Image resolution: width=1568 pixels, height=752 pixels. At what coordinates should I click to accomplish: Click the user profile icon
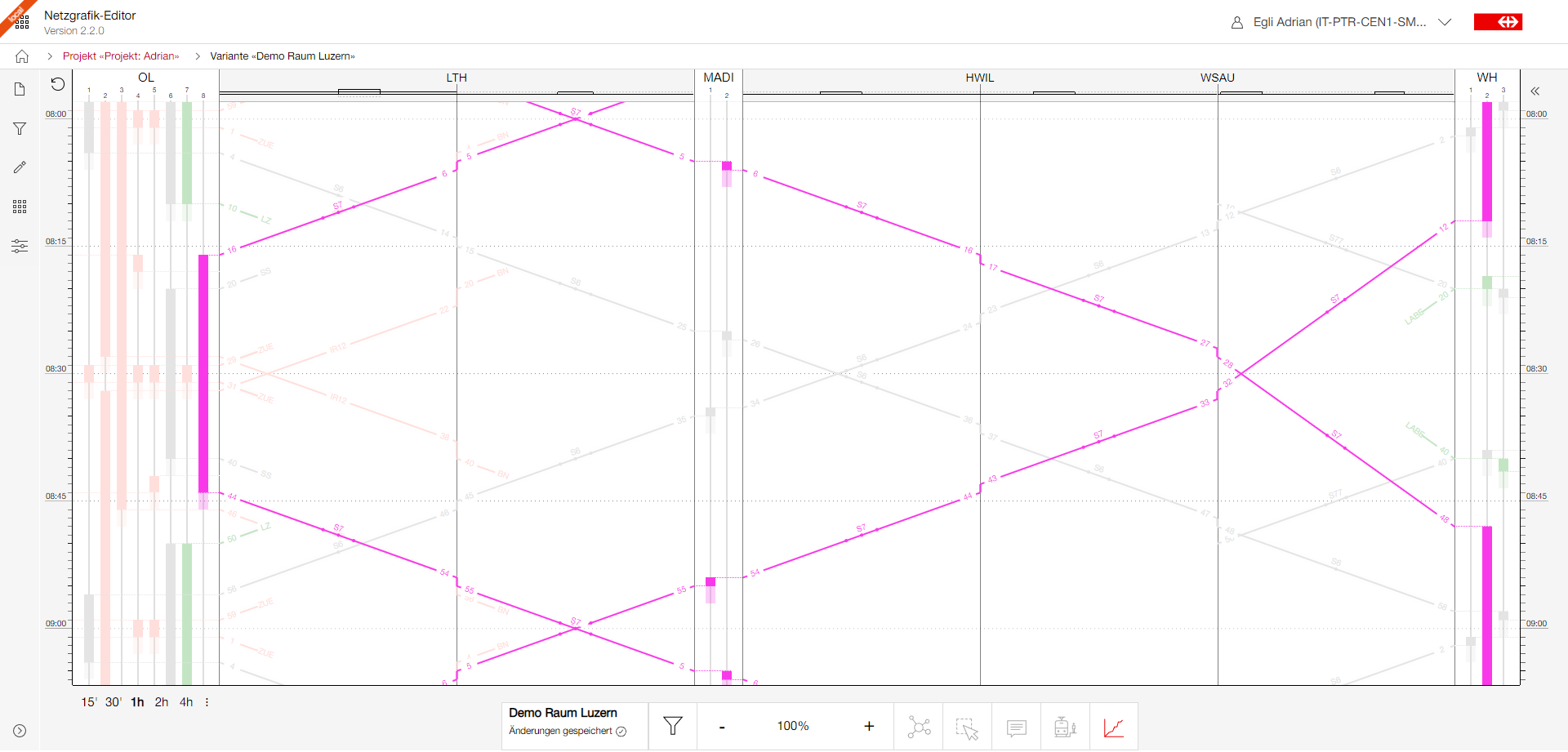point(1237,23)
